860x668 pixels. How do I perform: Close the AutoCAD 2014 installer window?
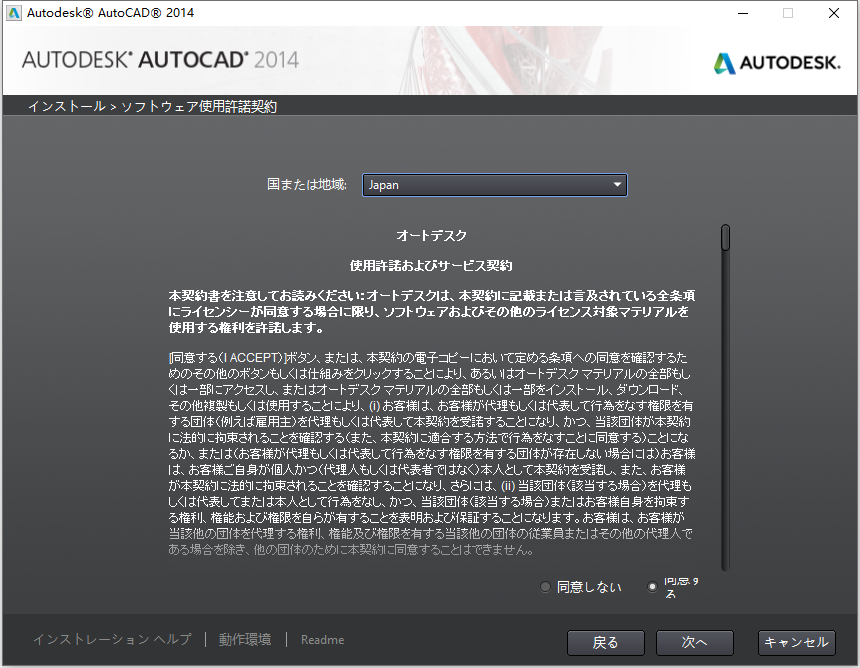(834, 13)
